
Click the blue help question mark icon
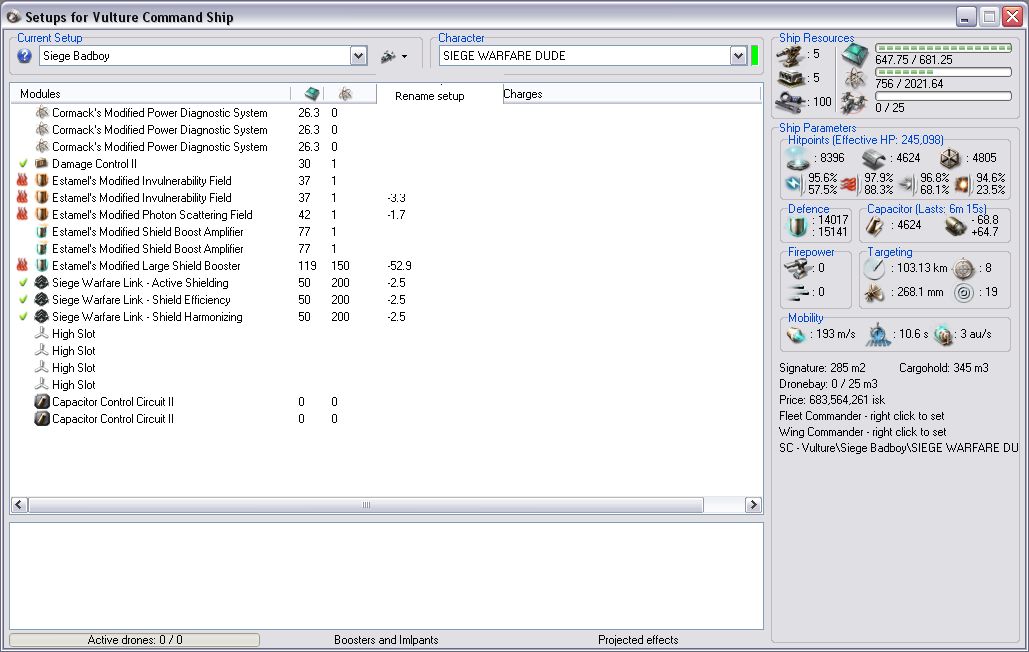point(24,56)
